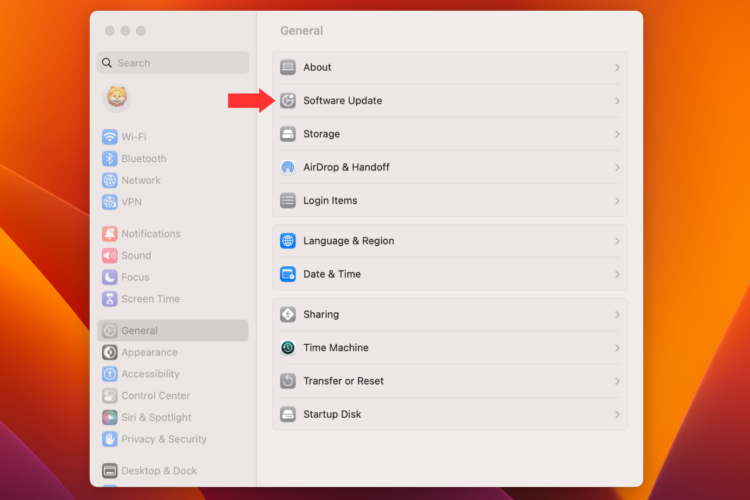
Task: Click the Accessibility icon in sidebar
Action: coord(110,374)
